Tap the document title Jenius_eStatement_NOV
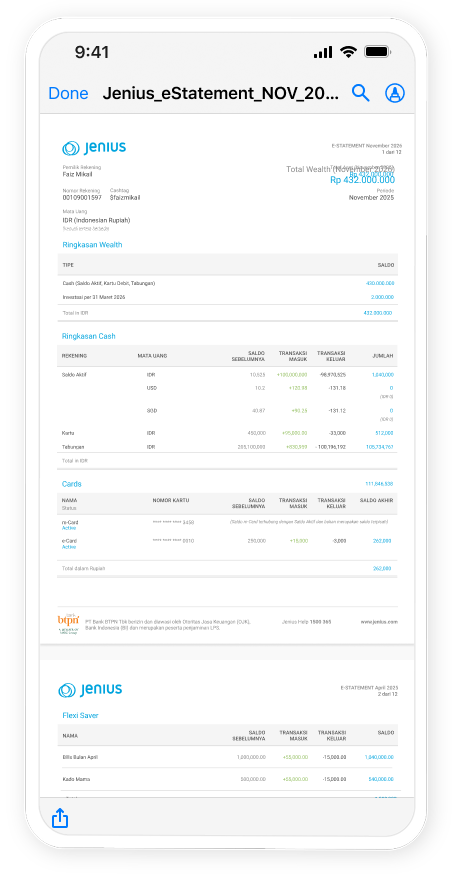 click(x=220, y=93)
